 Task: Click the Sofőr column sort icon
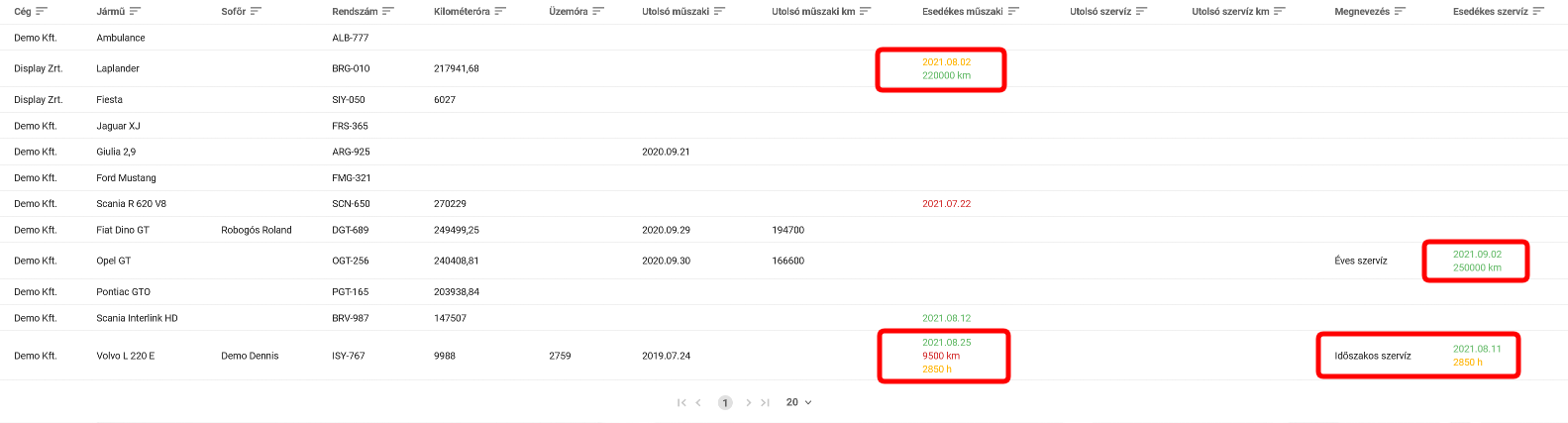point(256,12)
